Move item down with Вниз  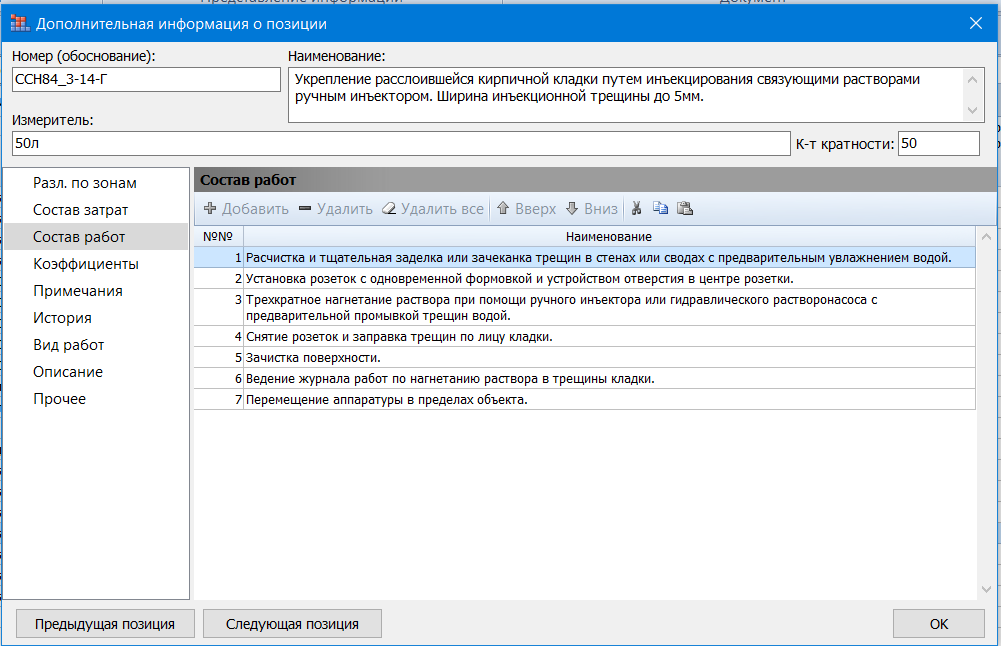coord(592,209)
